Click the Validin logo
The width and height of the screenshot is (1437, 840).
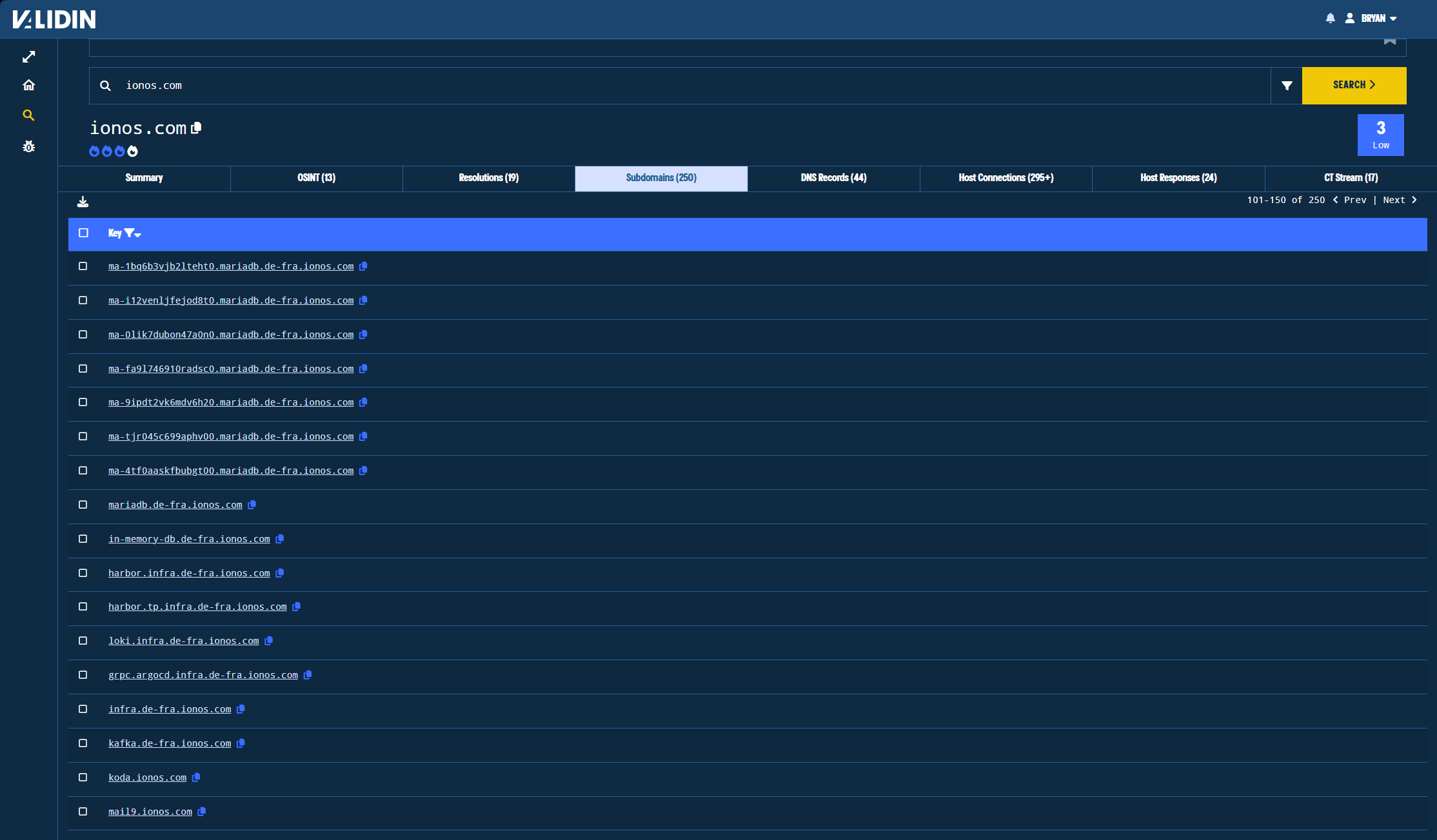[x=54, y=19]
